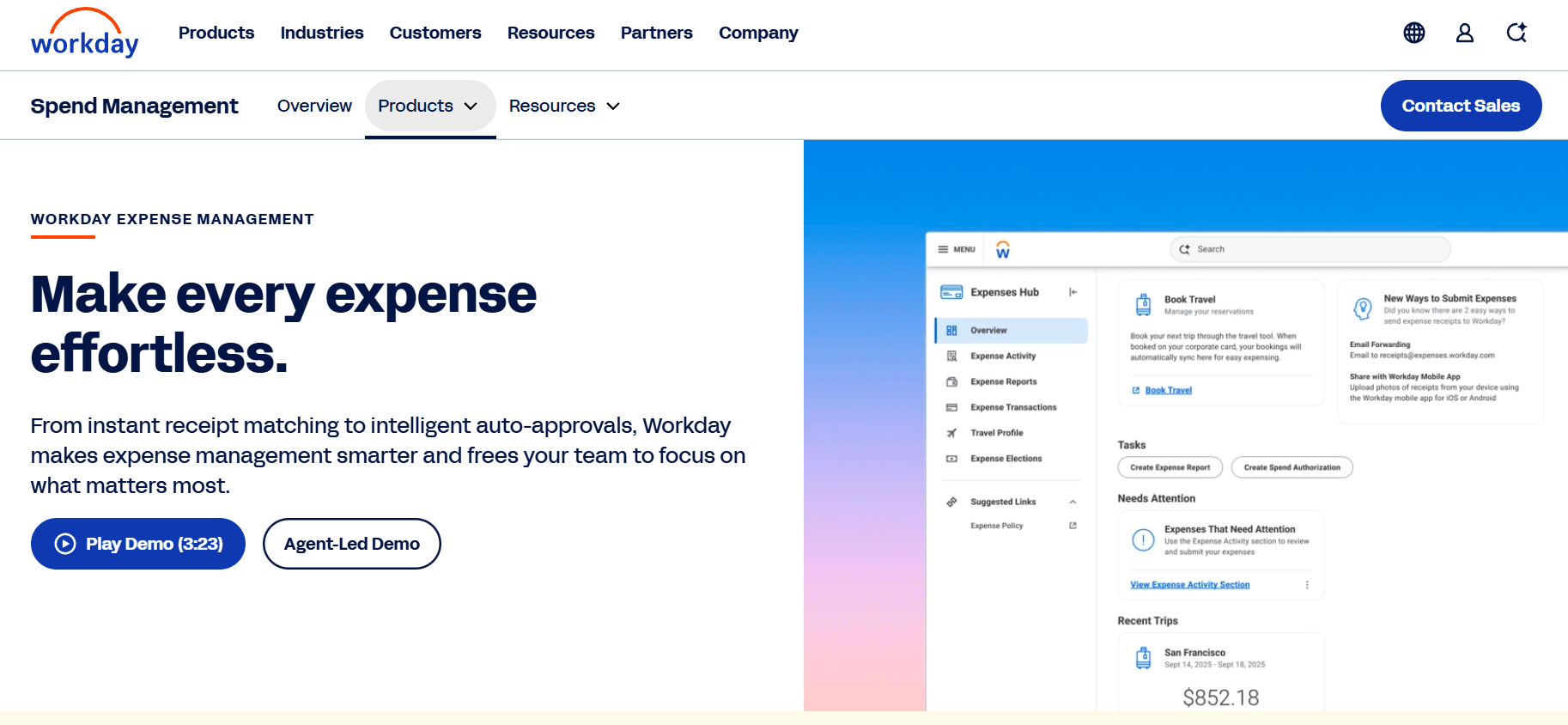
Task: Click the Email Forwarding text
Action: [x=1380, y=344]
